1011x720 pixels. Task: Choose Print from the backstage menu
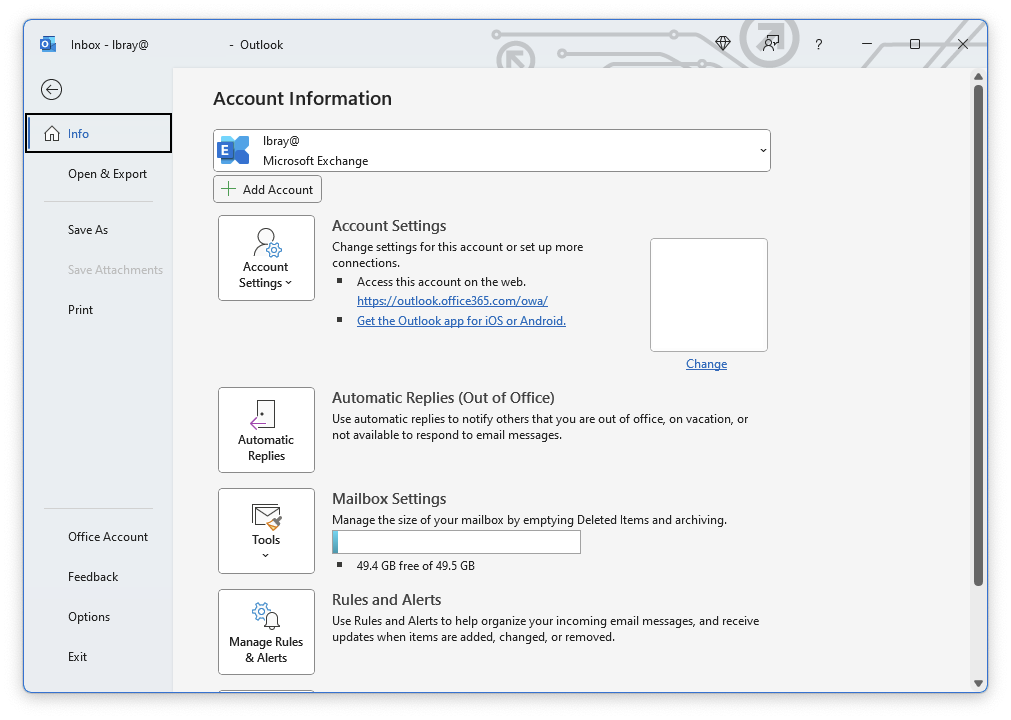[x=81, y=310]
